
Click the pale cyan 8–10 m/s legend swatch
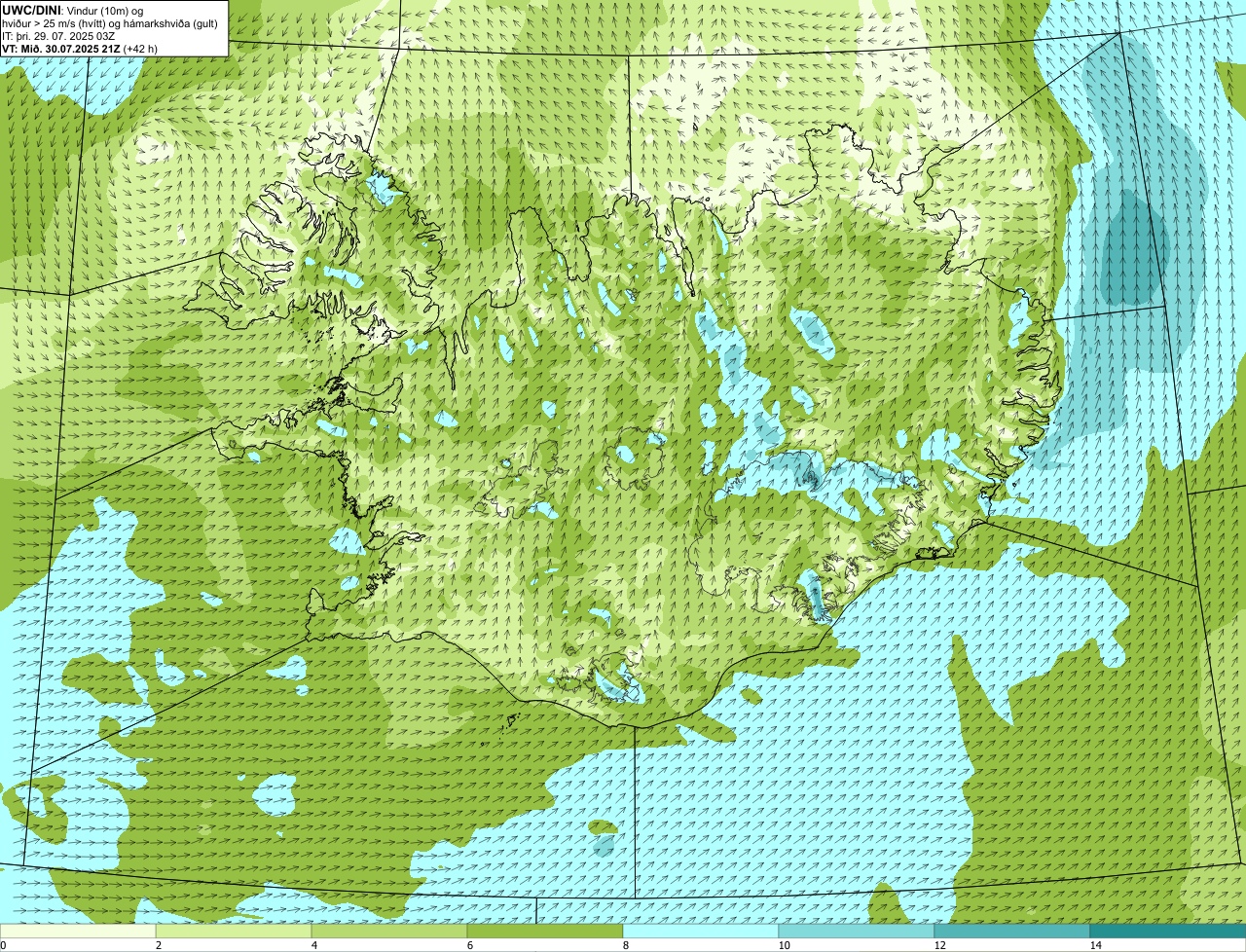click(701, 931)
